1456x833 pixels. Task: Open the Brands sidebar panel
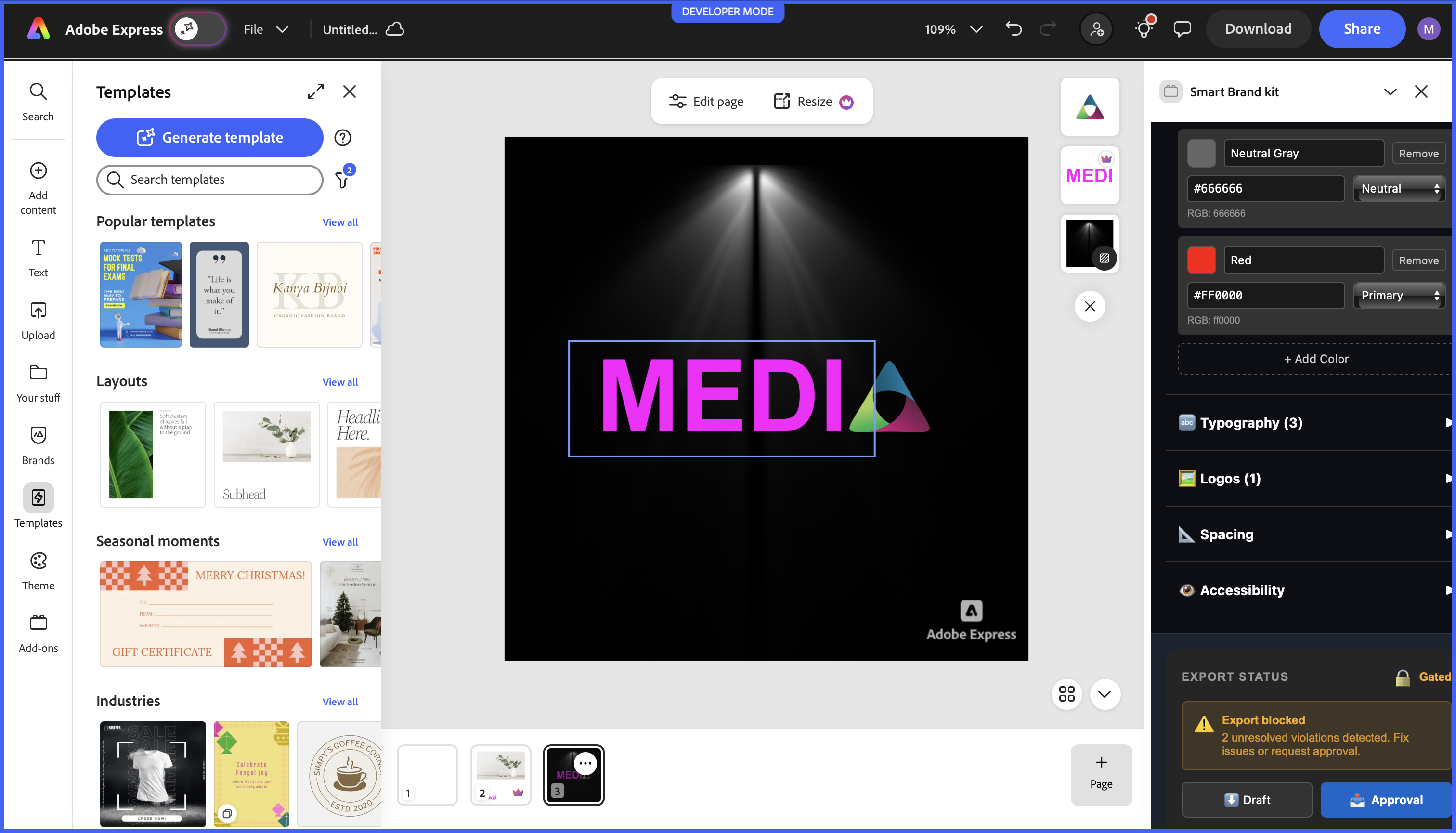coord(39,446)
